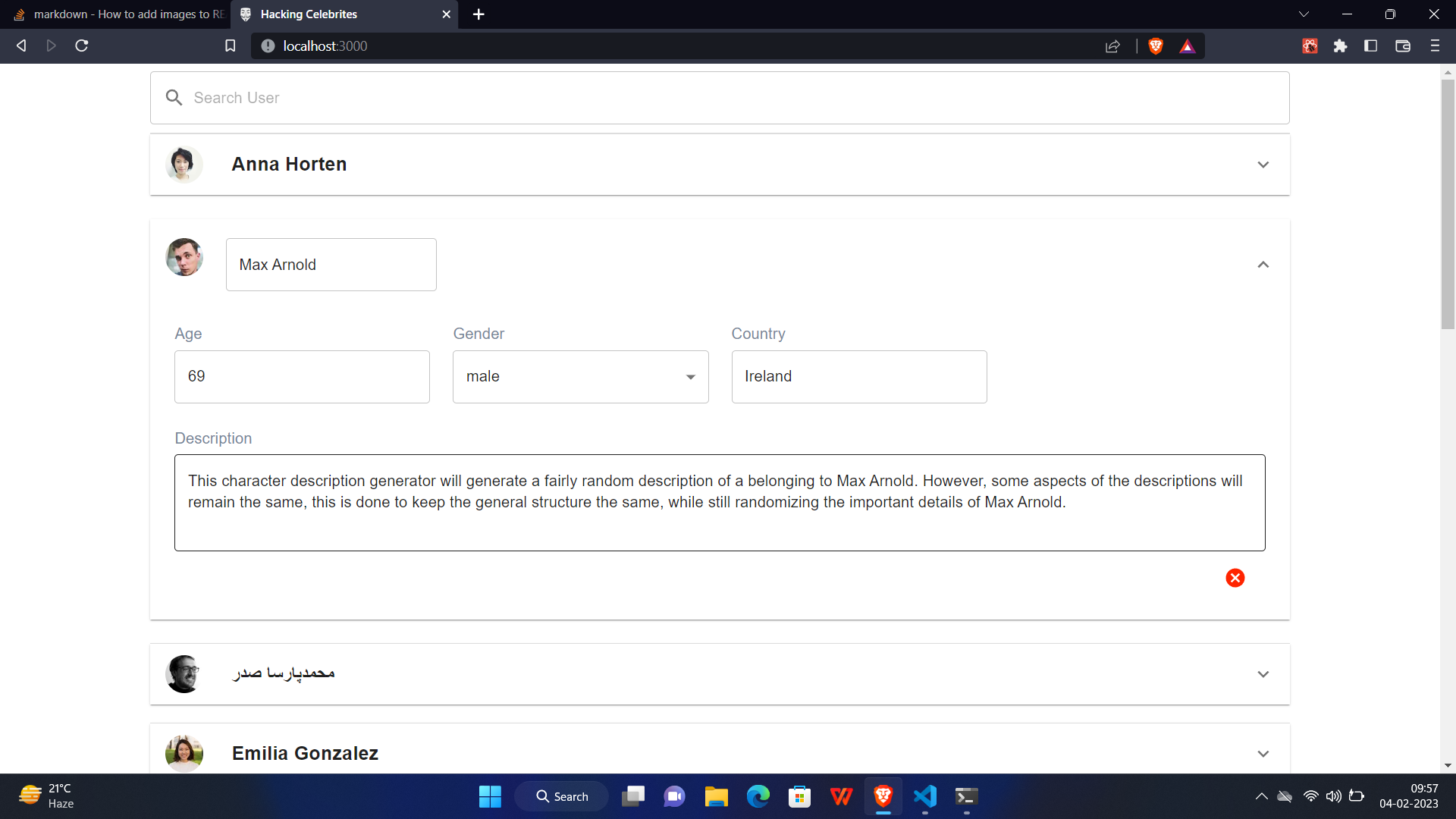Image resolution: width=1456 pixels, height=819 pixels.
Task: Open the React Developer Tools extension
Action: pyautogui.click(x=1310, y=45)
